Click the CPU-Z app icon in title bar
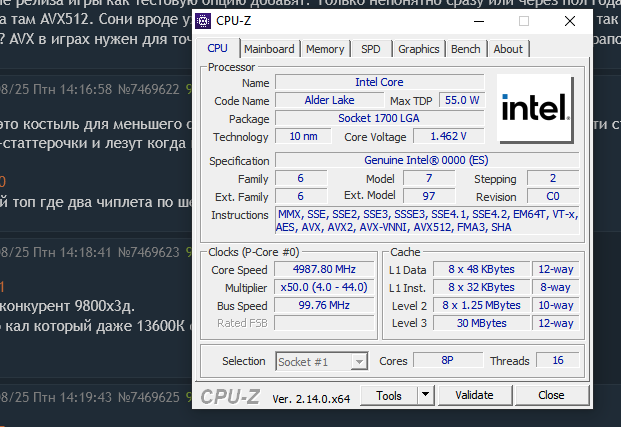621x427 pixels. coord(203,21)
